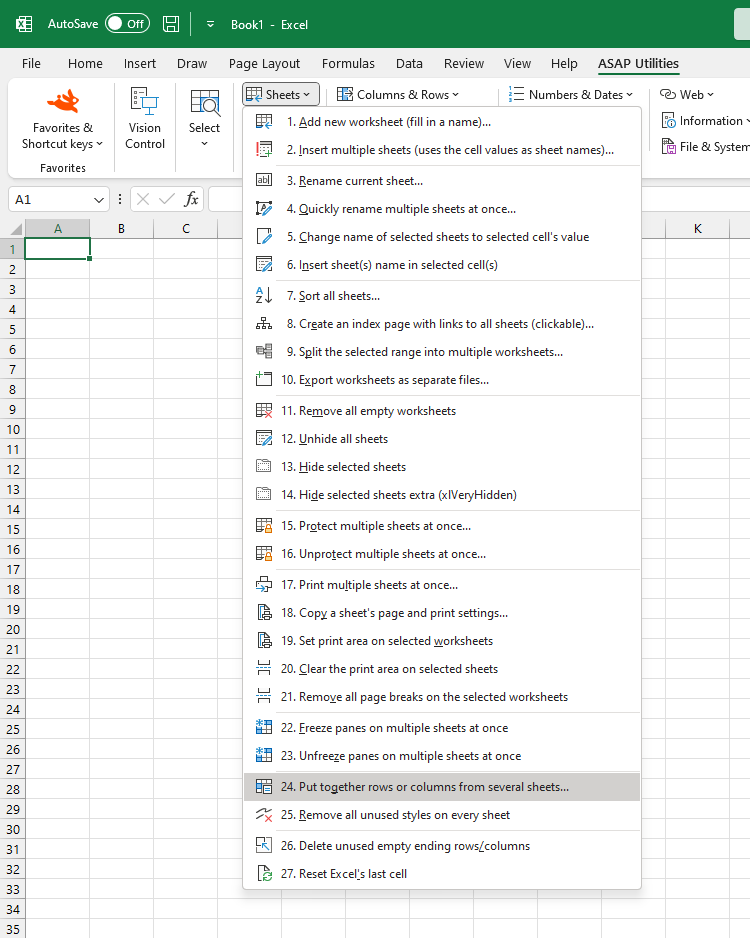Click the Insert multiple sheets icon
Viewport: 750px width, 938px height.
tap(264, 150)
